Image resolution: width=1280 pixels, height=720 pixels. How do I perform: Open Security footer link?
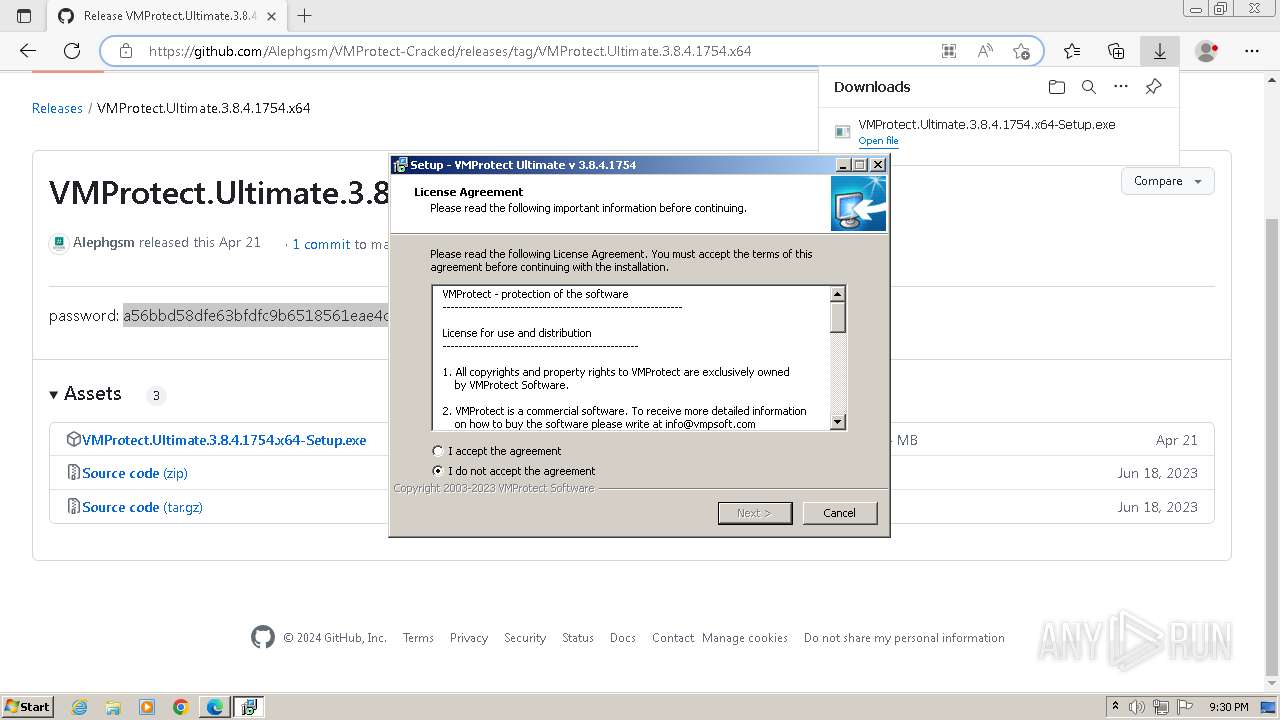(x=525, y=638)
